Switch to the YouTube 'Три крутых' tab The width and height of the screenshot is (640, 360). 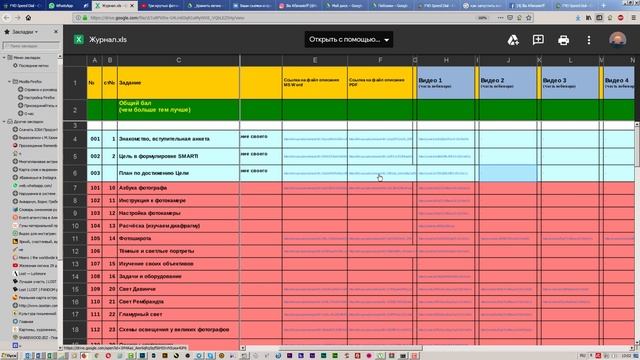tap(160, 6)
